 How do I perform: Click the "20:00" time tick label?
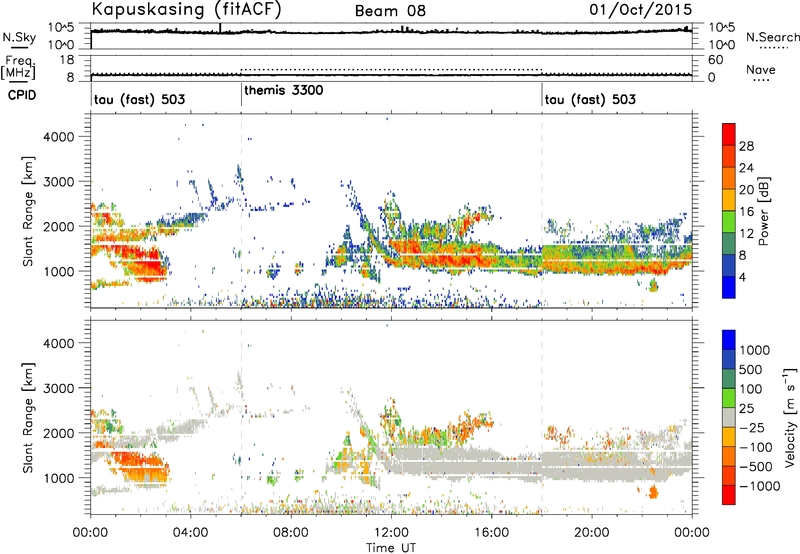click(x=591, y=533)
